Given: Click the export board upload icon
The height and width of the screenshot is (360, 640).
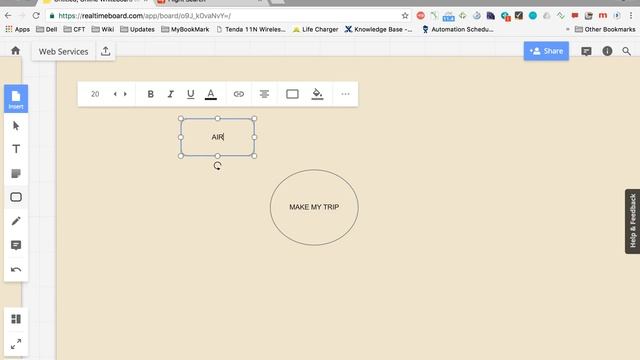Looking at the screenshot, I should 106,51.
